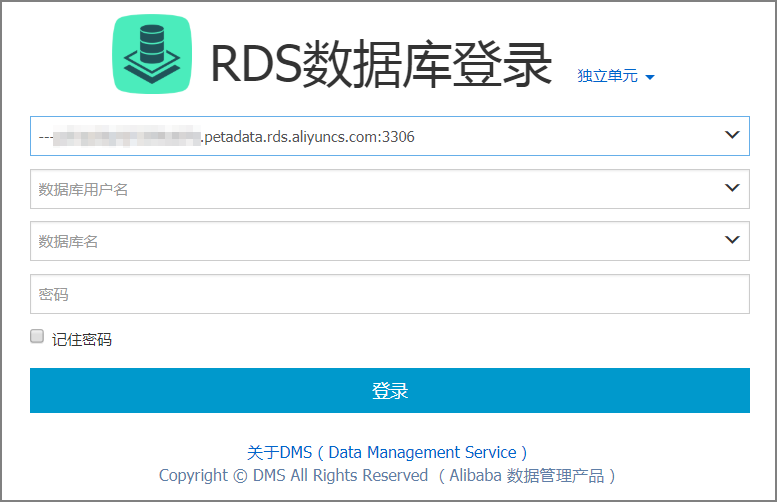This screenshot has width=777, height=502.
Task: Click the host address field ending in :3306
Action: tap(389, 136)
